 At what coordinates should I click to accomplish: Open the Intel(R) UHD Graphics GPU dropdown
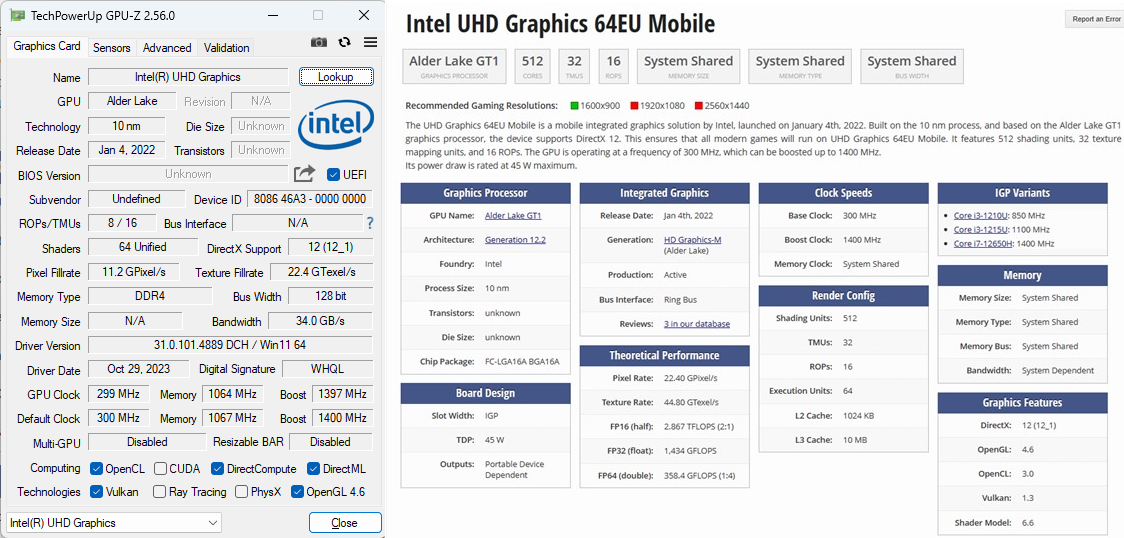[114, 523]
